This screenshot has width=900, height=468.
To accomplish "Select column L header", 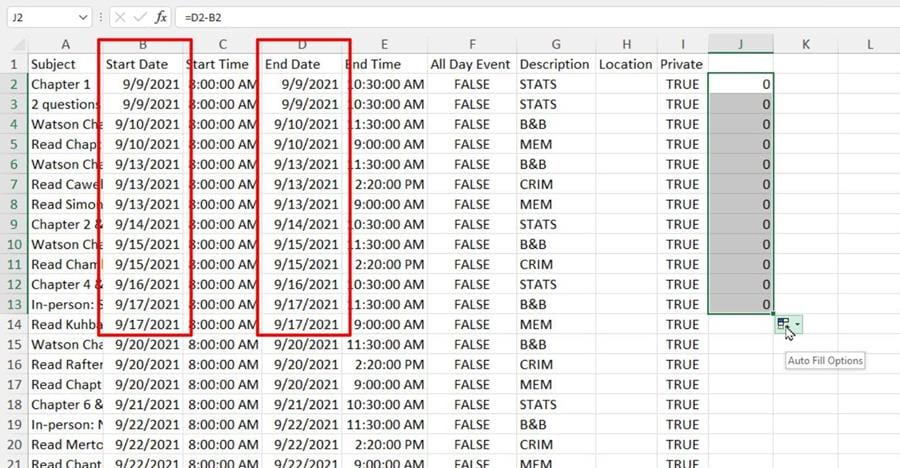I will pyautogui.click(x=869, y=44).
